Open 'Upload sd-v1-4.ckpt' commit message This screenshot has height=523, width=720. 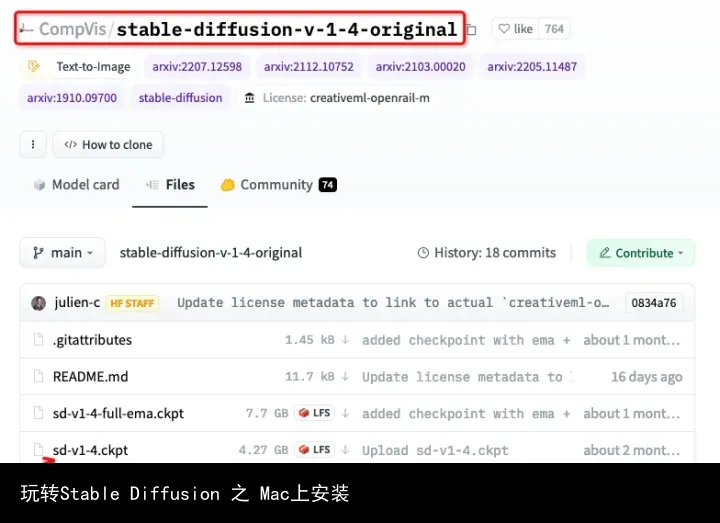pos(435,450)
